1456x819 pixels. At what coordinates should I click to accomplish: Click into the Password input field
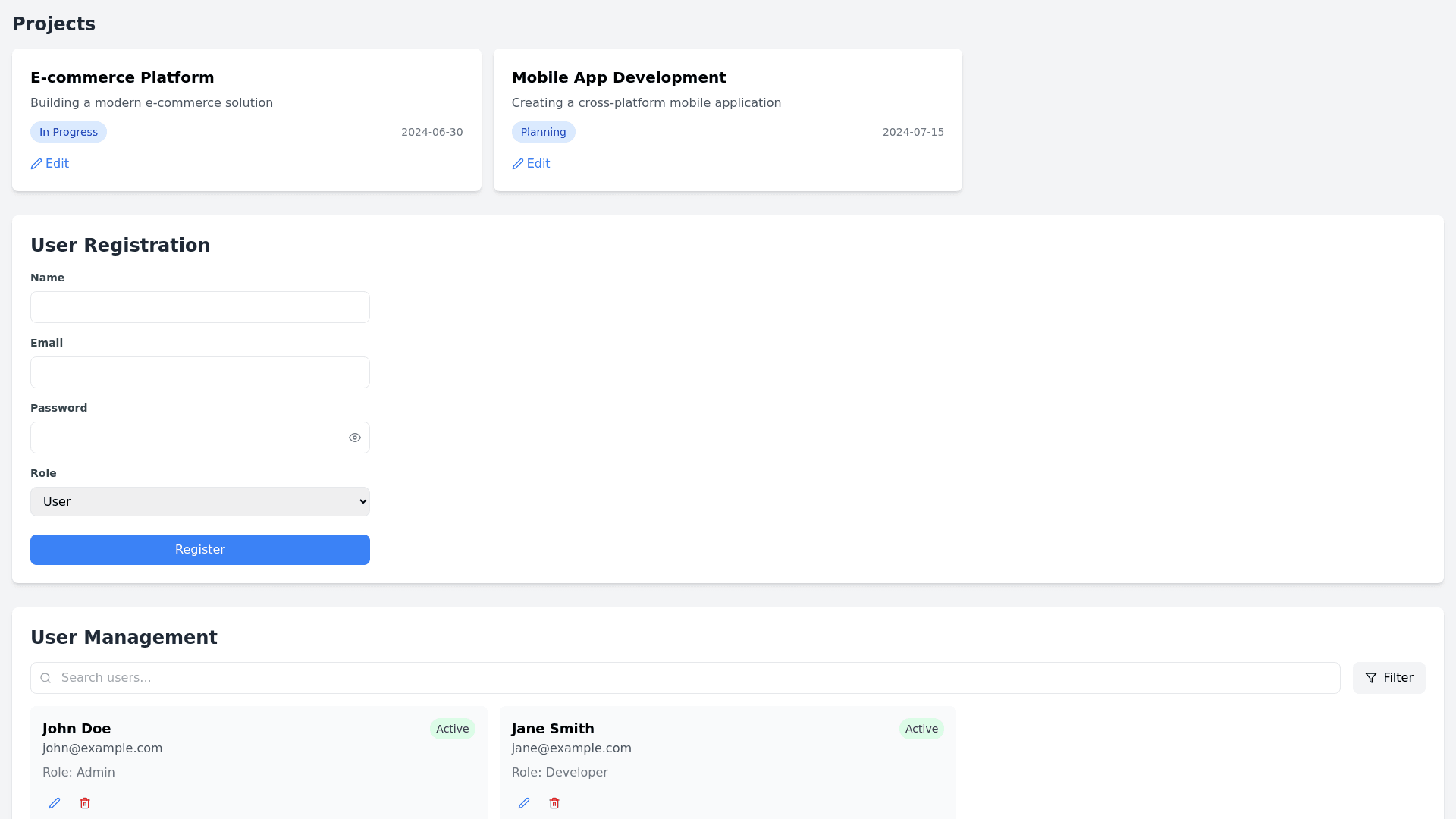tap(186, 438)
